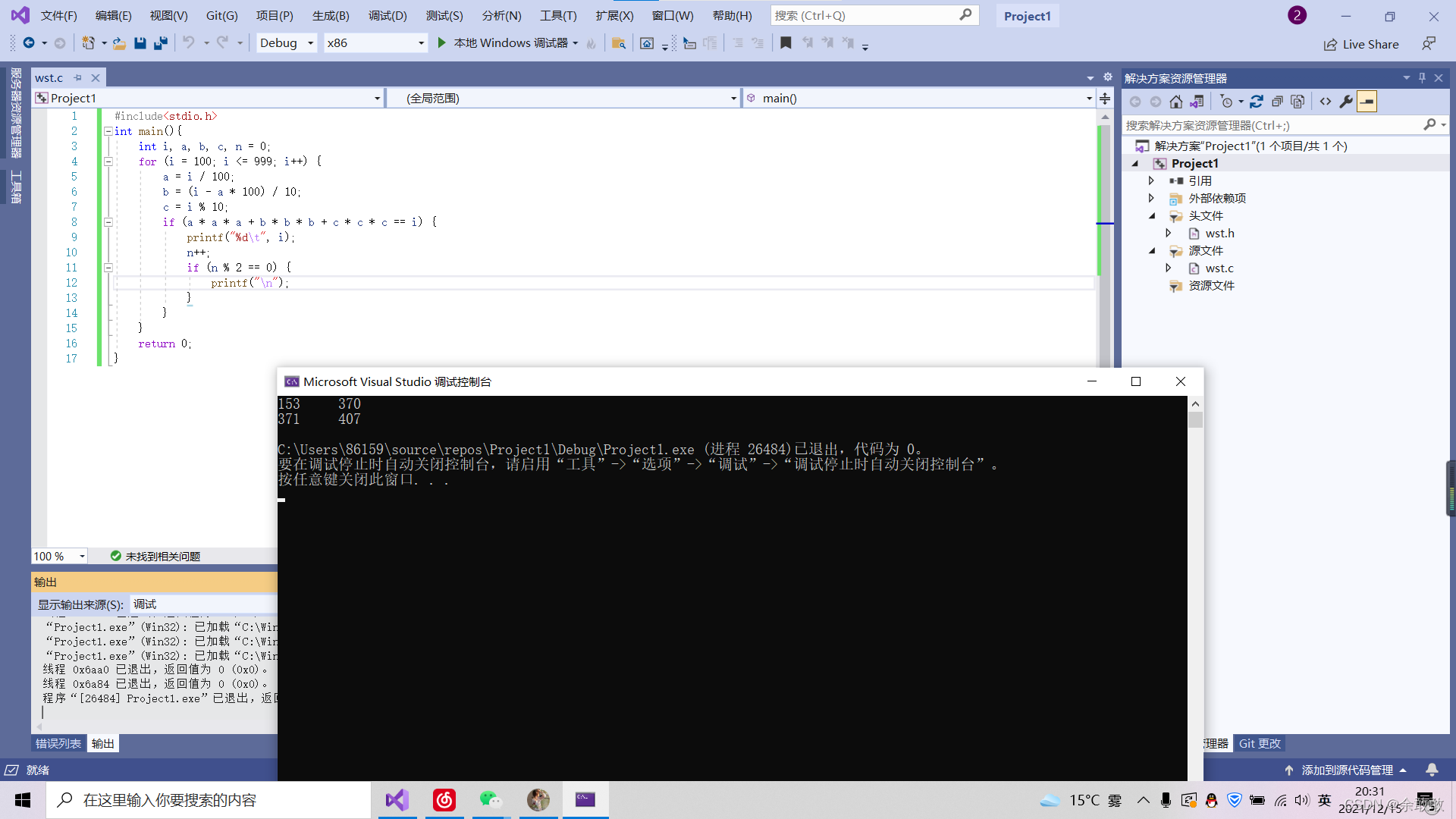The width and height of the screenshot is (1456, 819).
Task: Click the pending changes filter clock icon
Action: click(x=1226, y=102)
